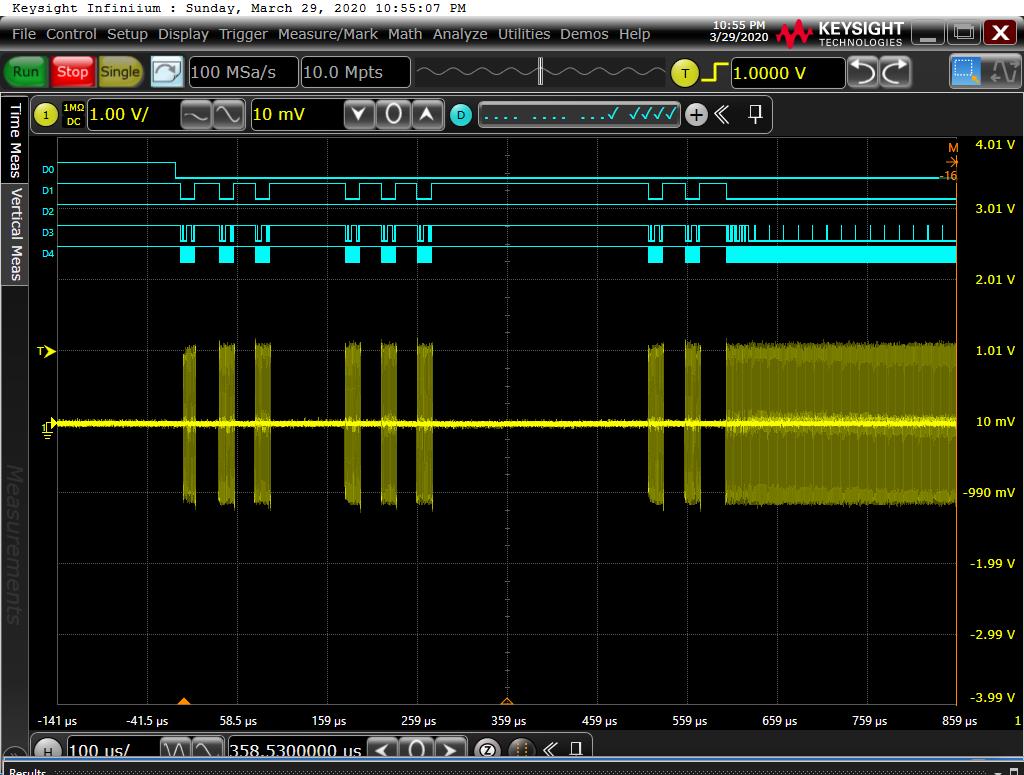The height and width of the screenshot is (775, 1024).
Task: Toggle 1MΩ DC input coupling
Action: (x=74, y=115)
